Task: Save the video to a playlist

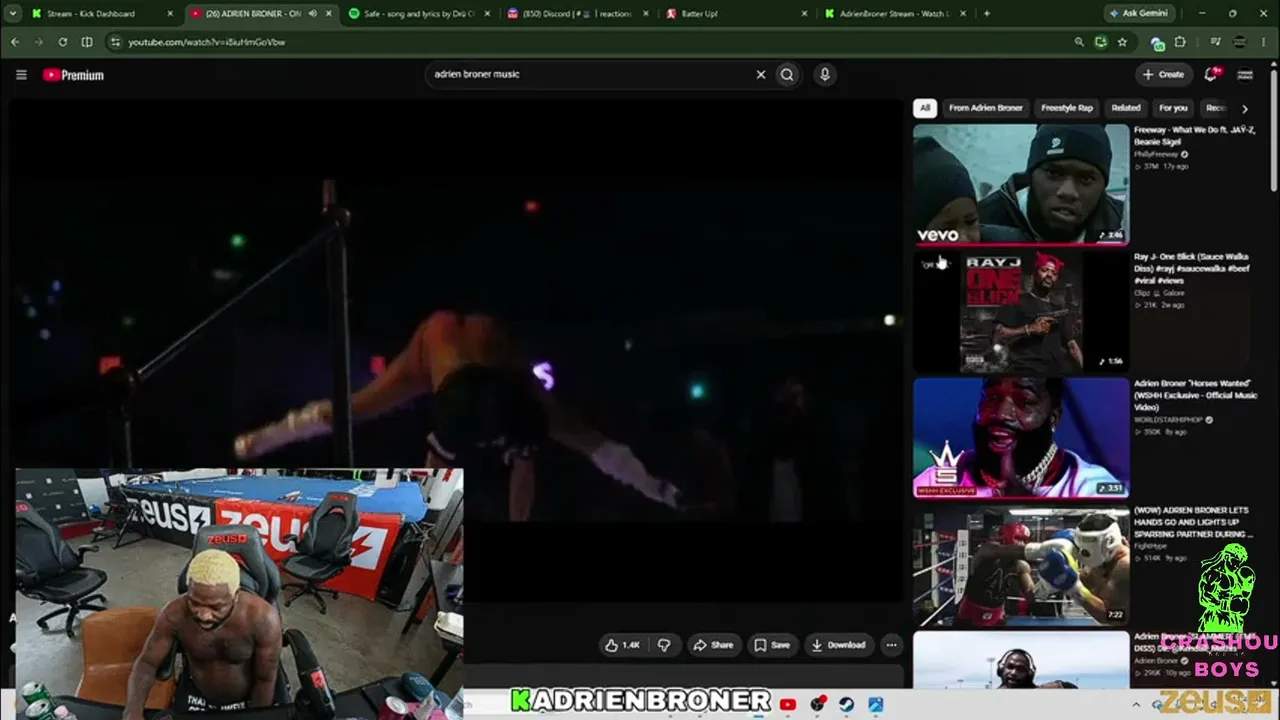Action: (772, 645)
